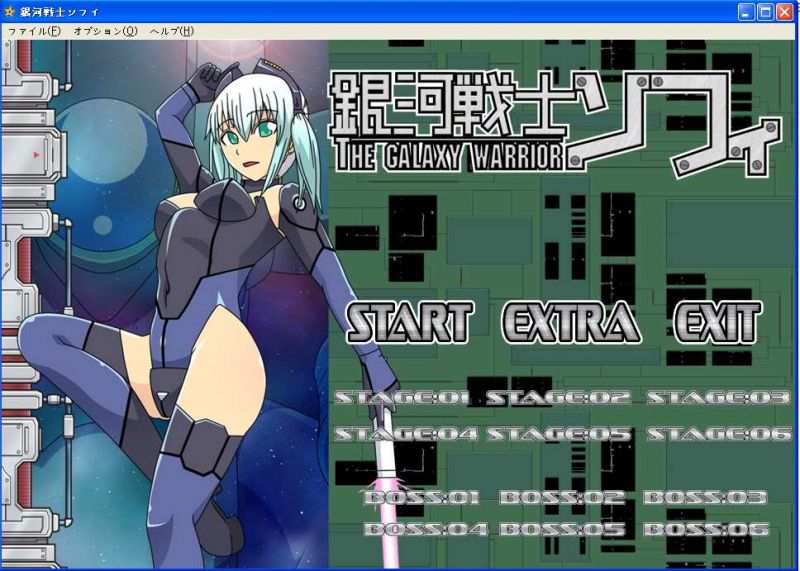
Task: Pick STAGE:05
Action: (558, 434)
